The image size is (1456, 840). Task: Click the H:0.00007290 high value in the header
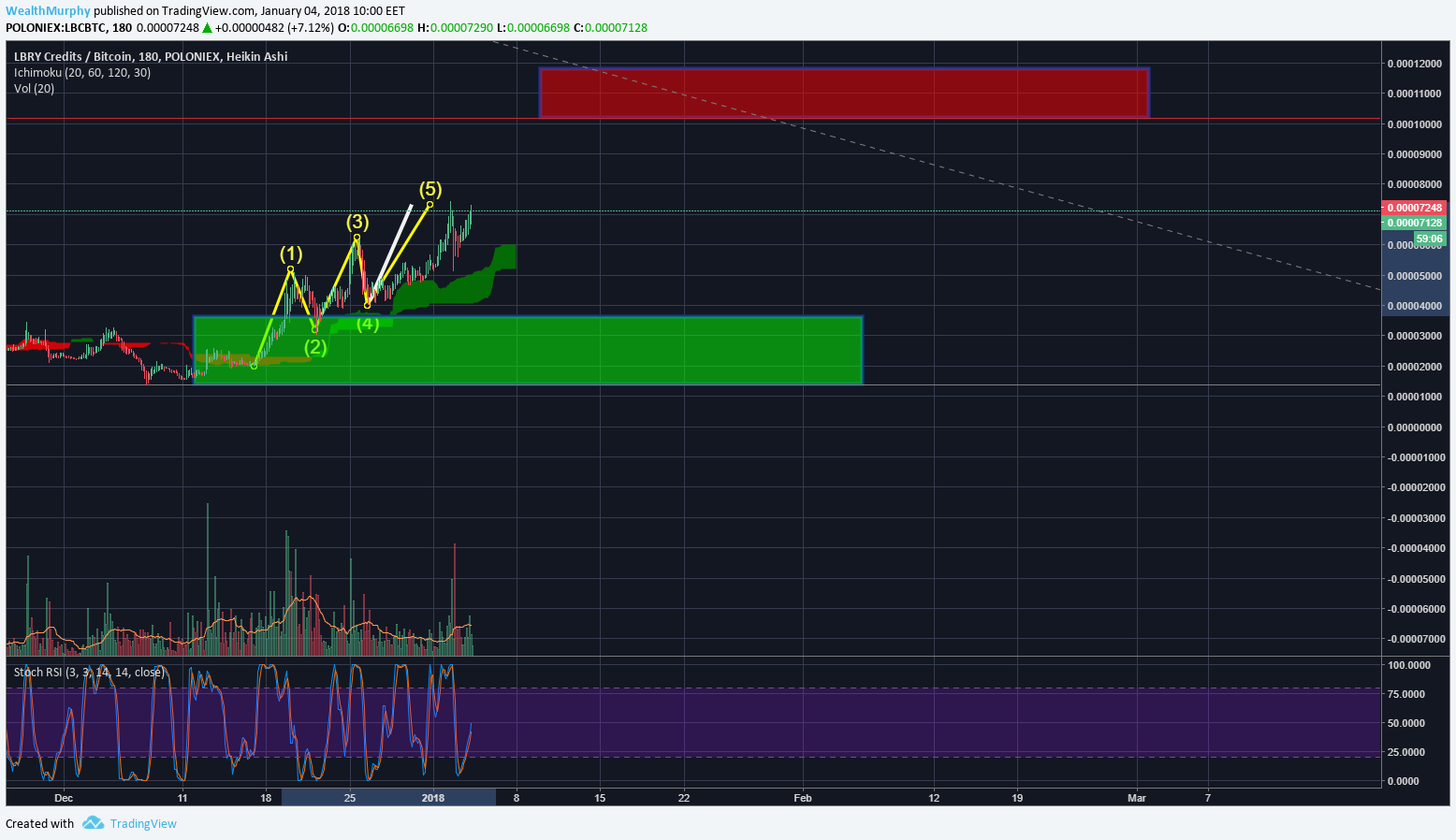coord(455,28)
